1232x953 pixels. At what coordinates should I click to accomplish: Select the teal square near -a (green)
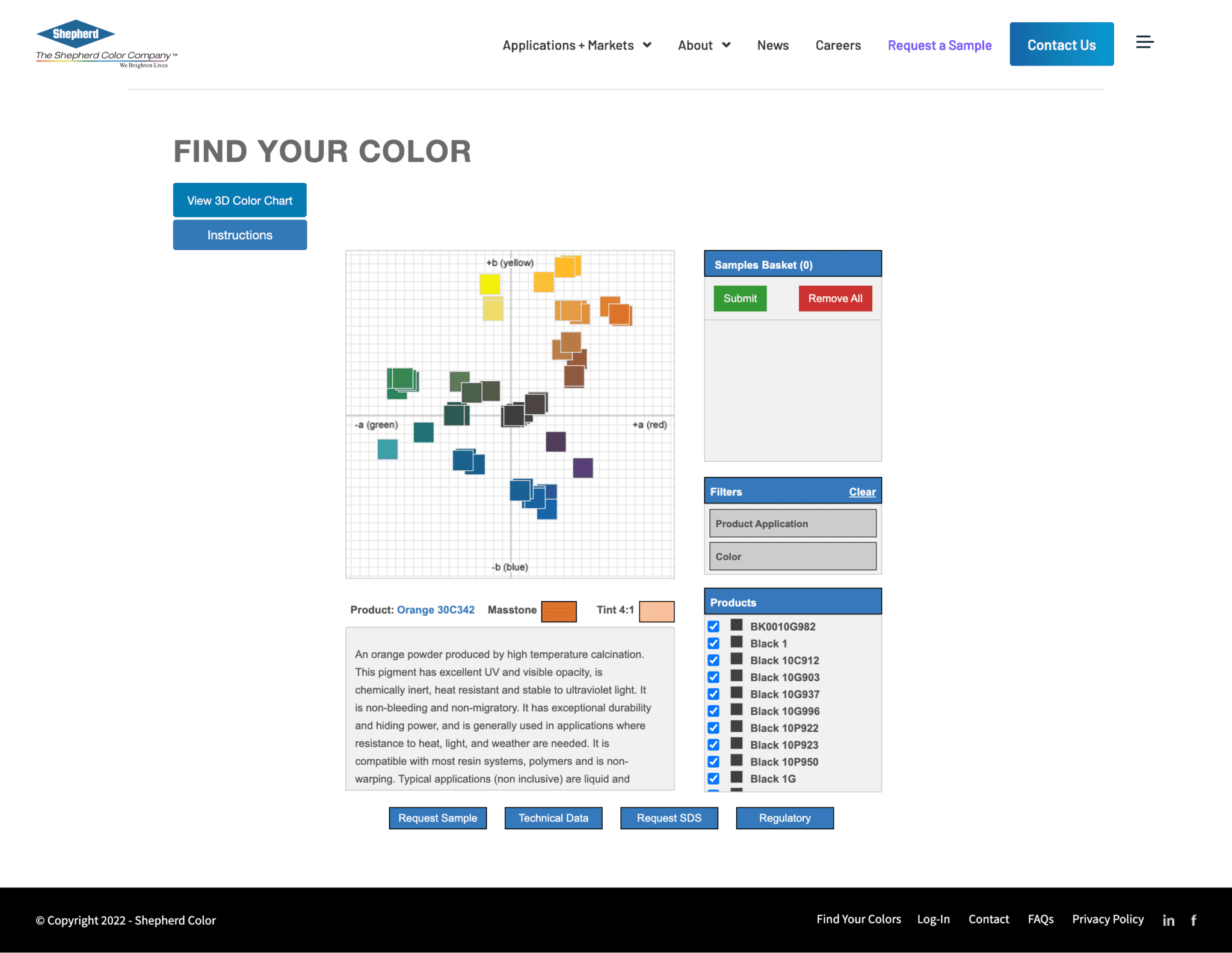coord(387,449)
